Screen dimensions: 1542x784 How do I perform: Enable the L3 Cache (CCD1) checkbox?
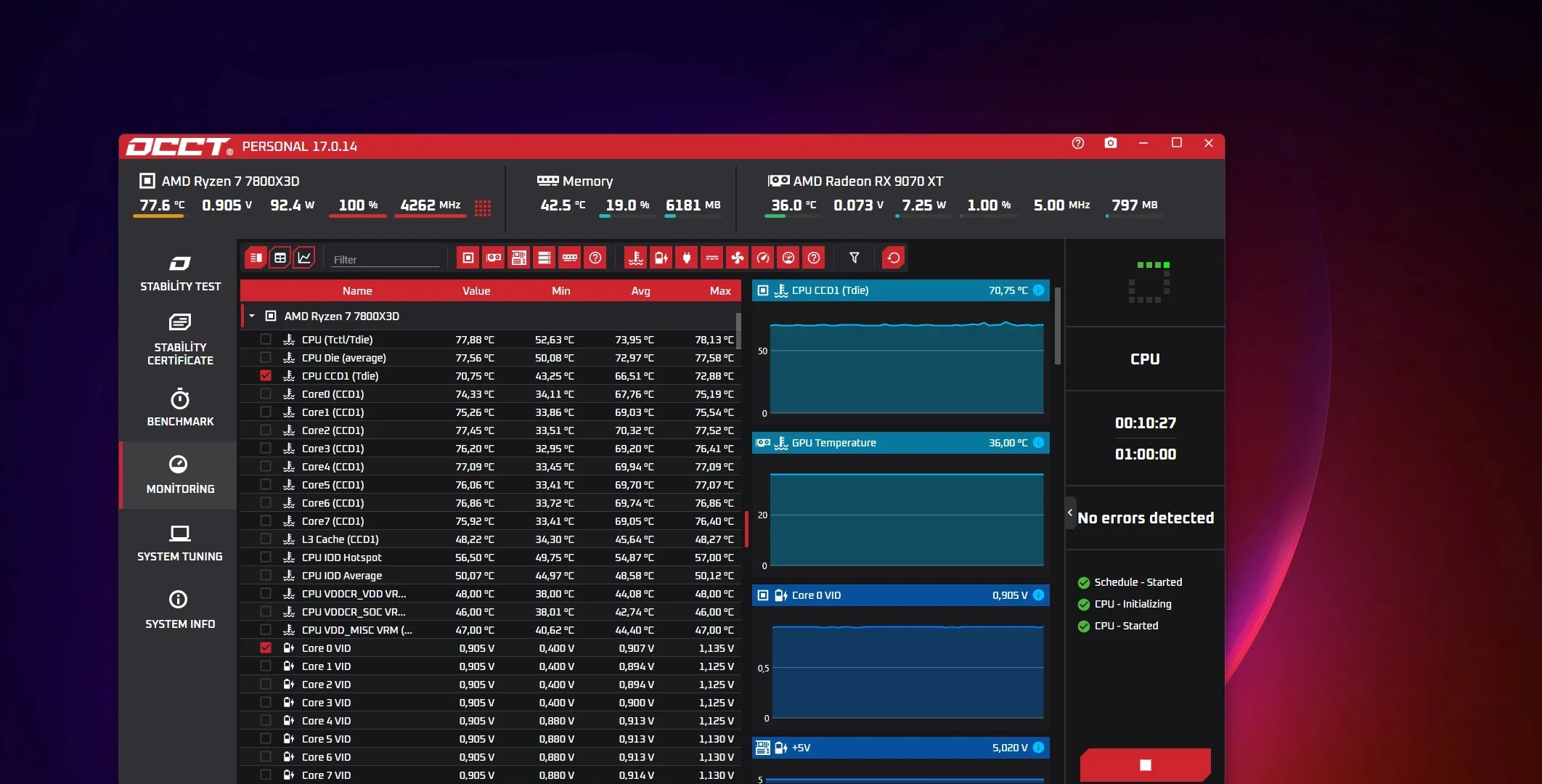266,539
